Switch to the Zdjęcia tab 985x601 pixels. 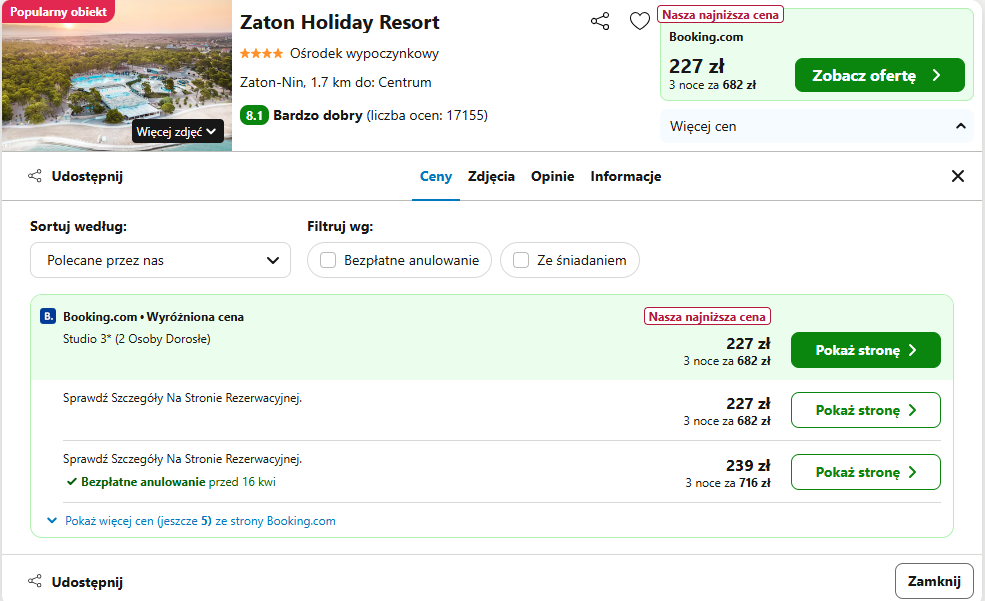click(491, 176)
